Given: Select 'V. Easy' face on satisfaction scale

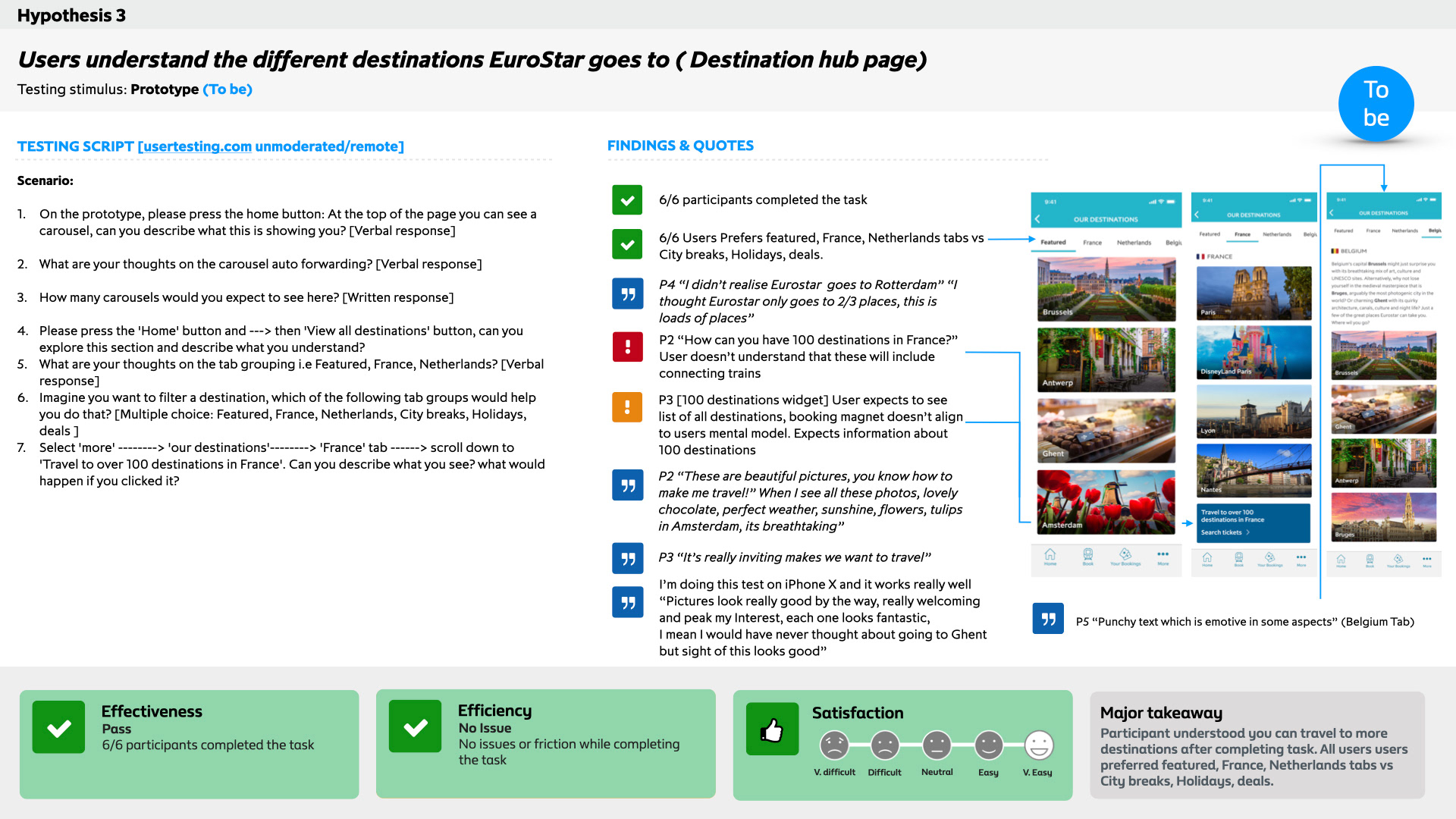Looking at the screenshot, I should [x=1038, y=745].
